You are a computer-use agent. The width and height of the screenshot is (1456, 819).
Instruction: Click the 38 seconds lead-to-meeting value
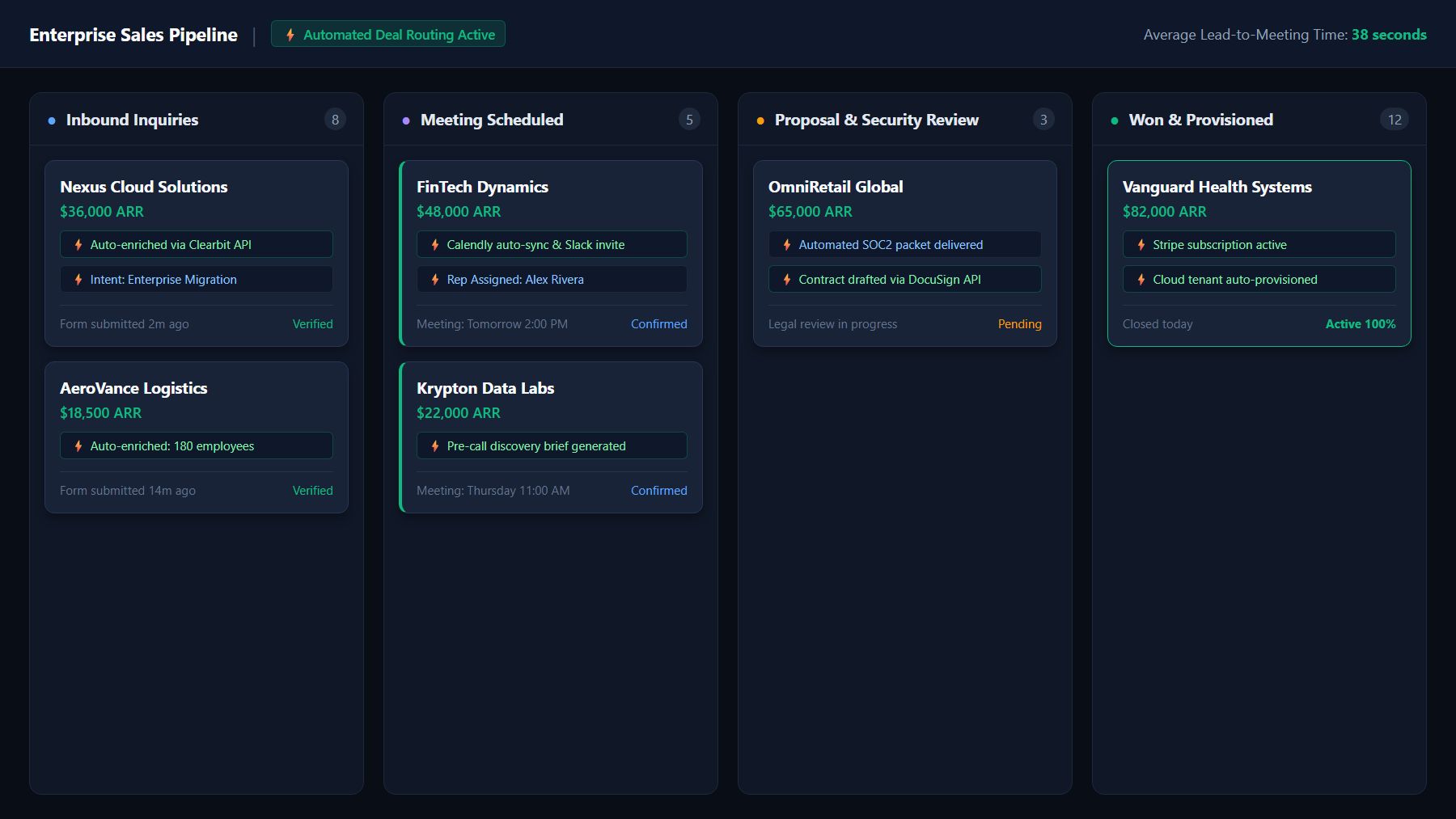1389,35
